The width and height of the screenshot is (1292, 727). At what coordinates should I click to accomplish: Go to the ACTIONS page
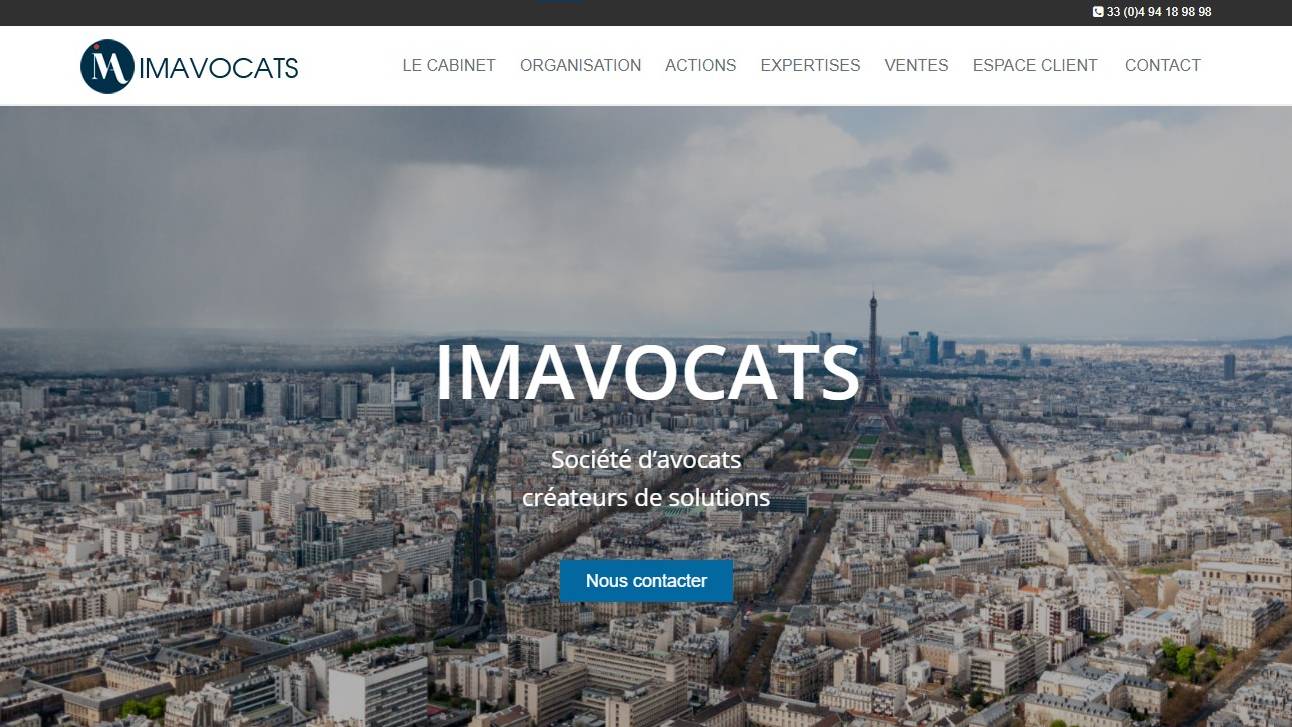[700, 65]
